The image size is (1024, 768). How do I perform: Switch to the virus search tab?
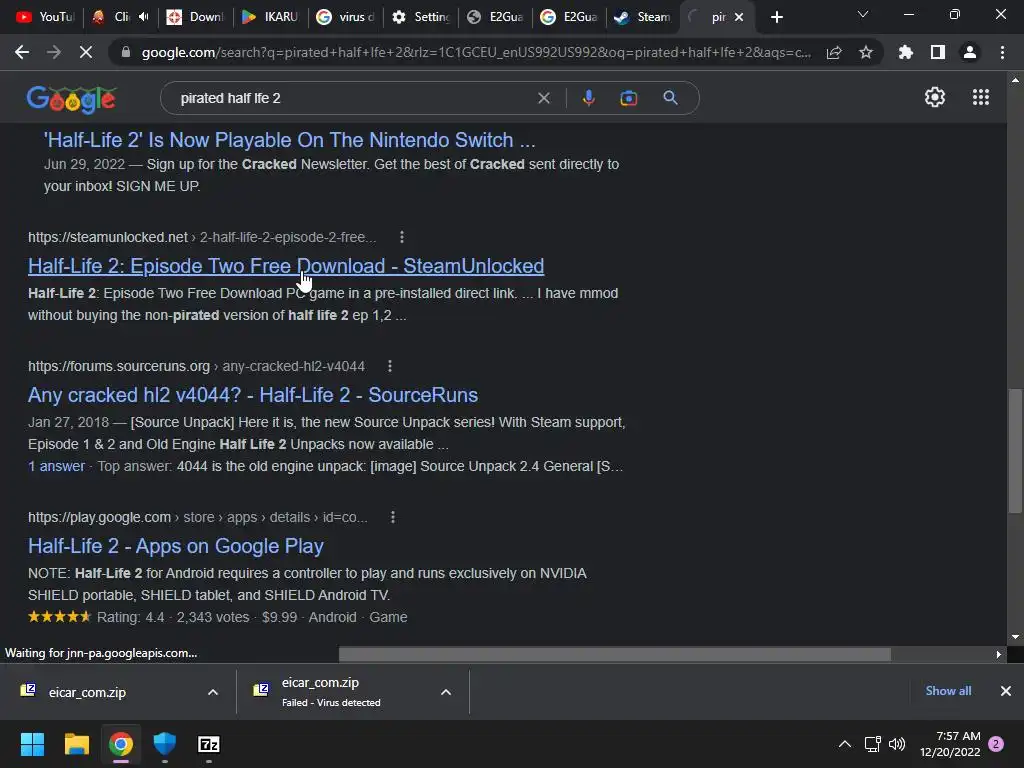click(x=345, y=17)
